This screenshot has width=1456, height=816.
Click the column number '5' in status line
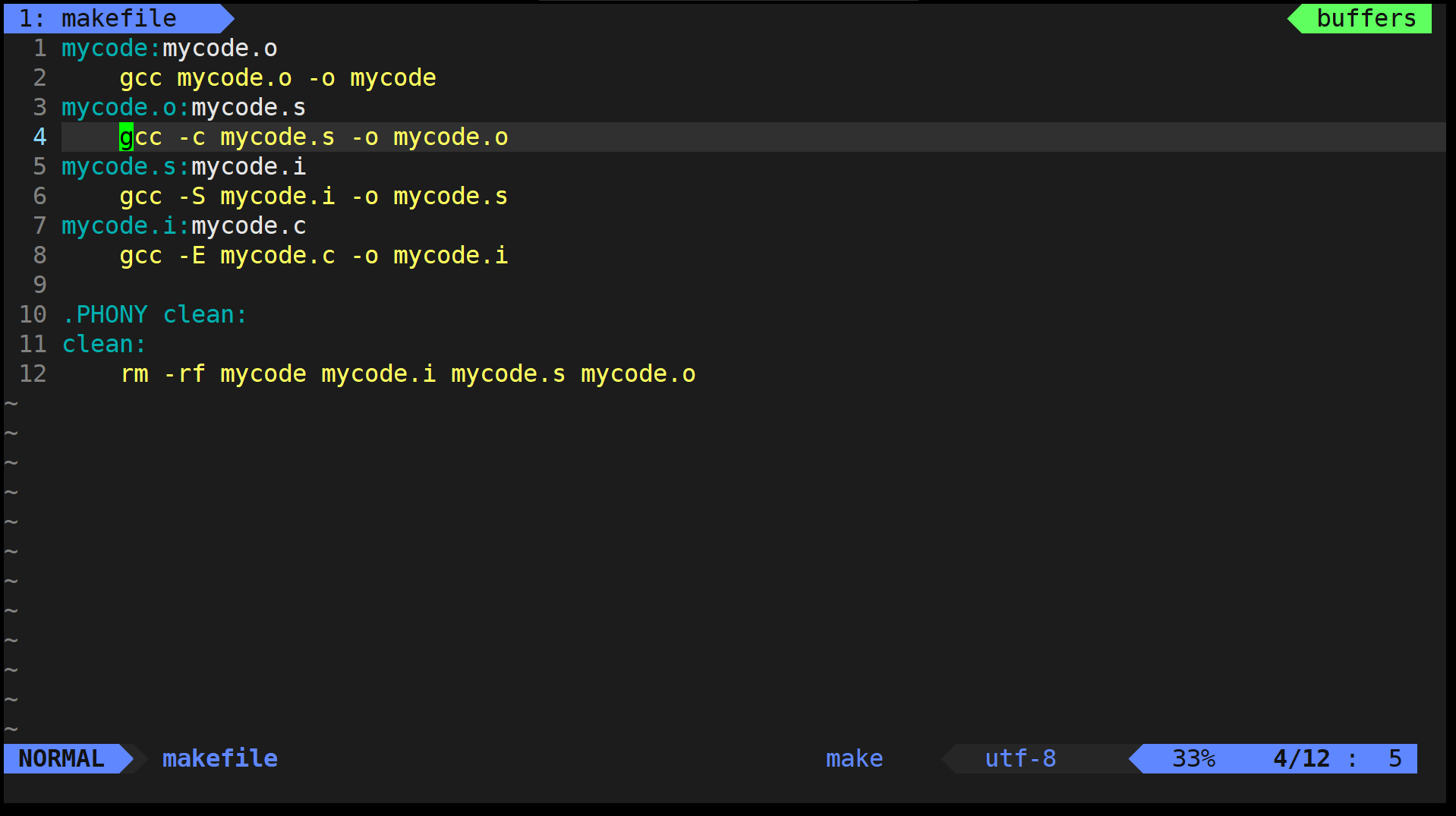tap(1395, 758)
